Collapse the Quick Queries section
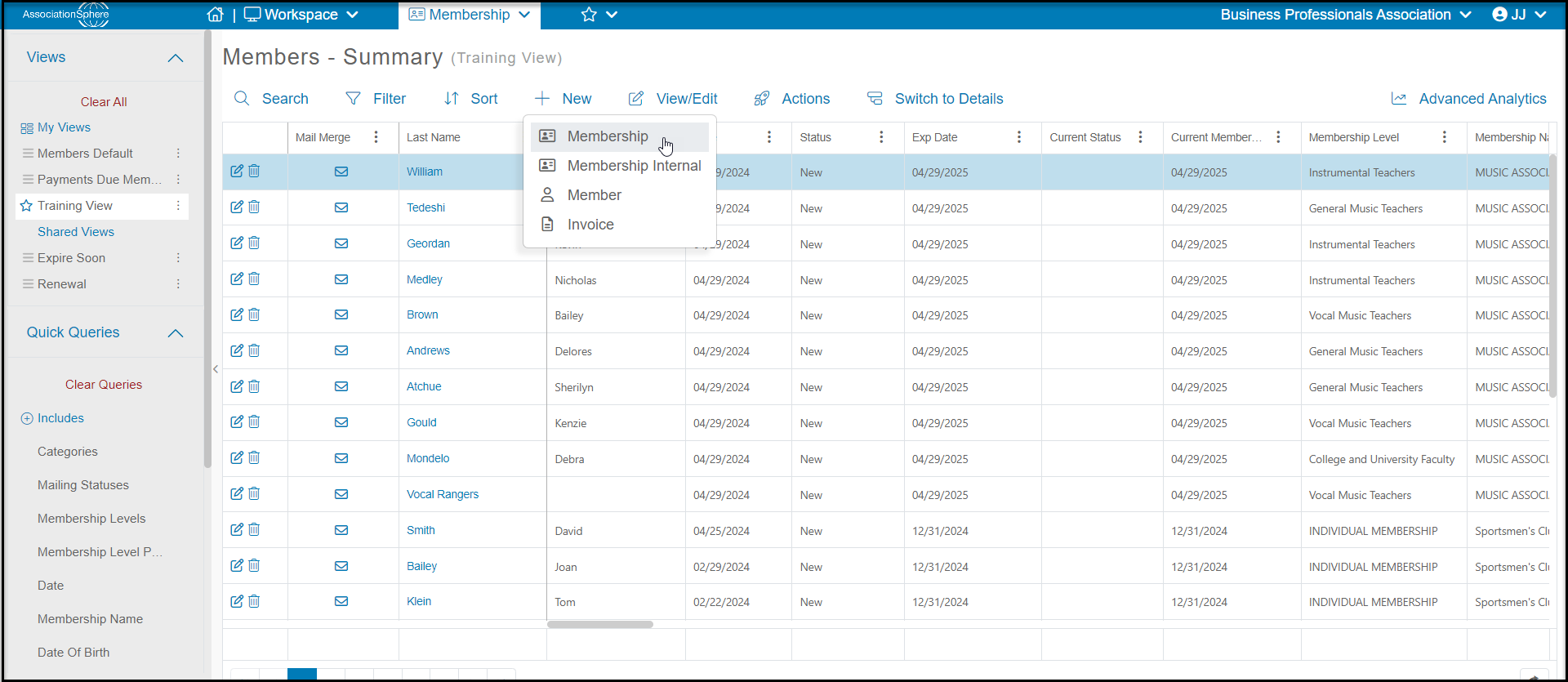 (x=176, y=333)
